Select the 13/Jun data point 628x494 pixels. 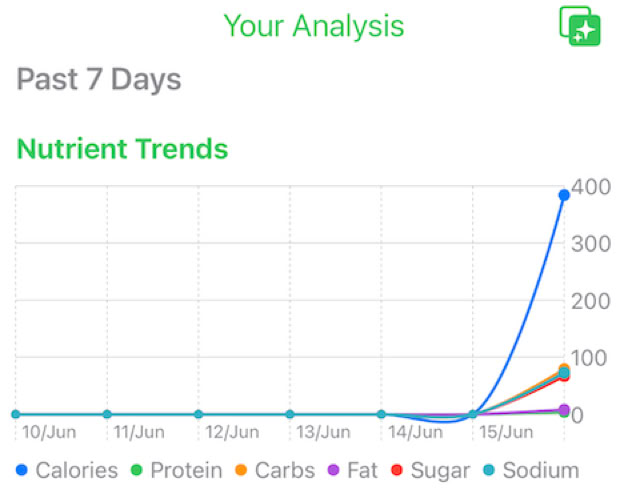[290, 414]
